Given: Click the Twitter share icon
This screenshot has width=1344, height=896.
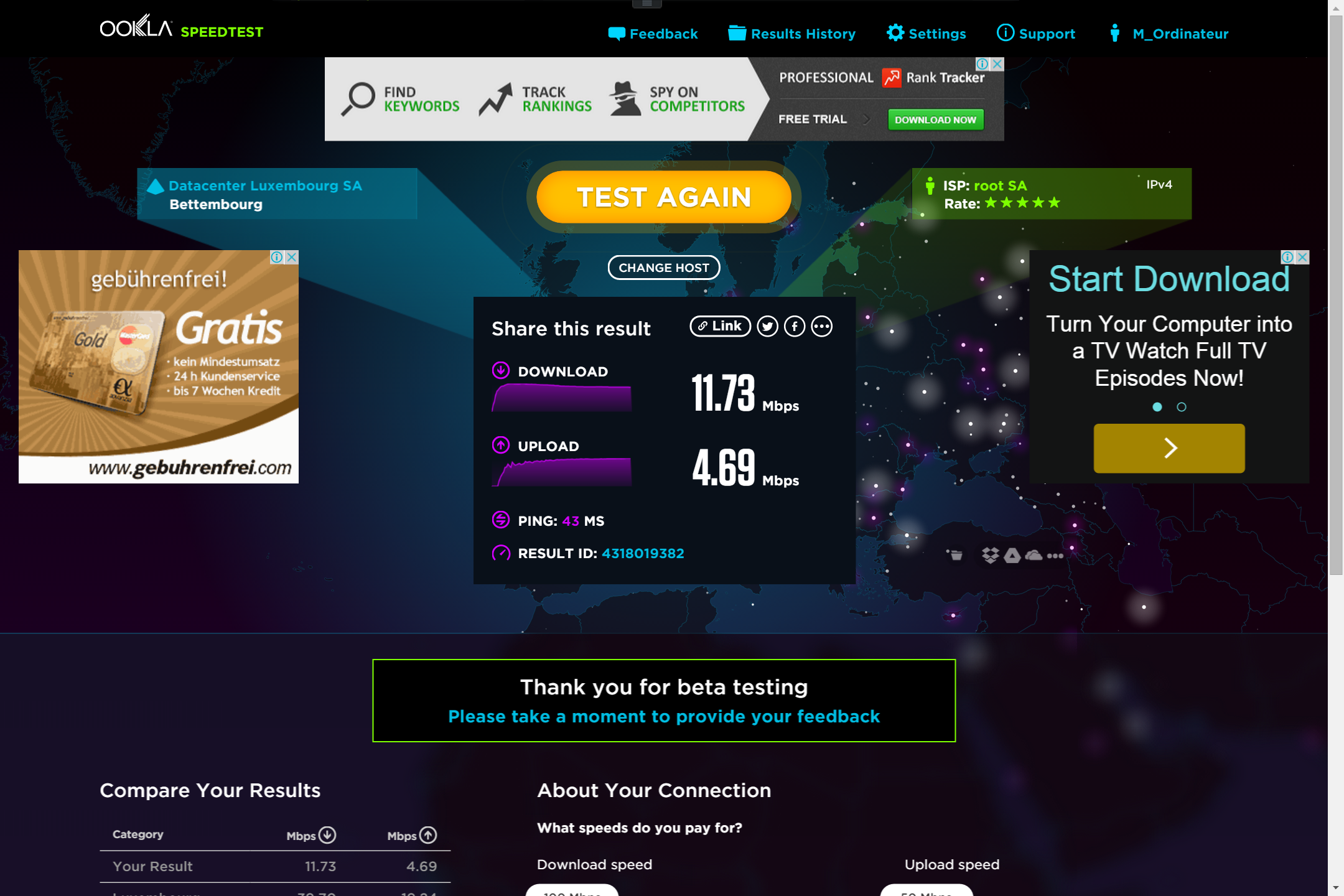Looking at the screenshot, I should (x=766, y=326).
